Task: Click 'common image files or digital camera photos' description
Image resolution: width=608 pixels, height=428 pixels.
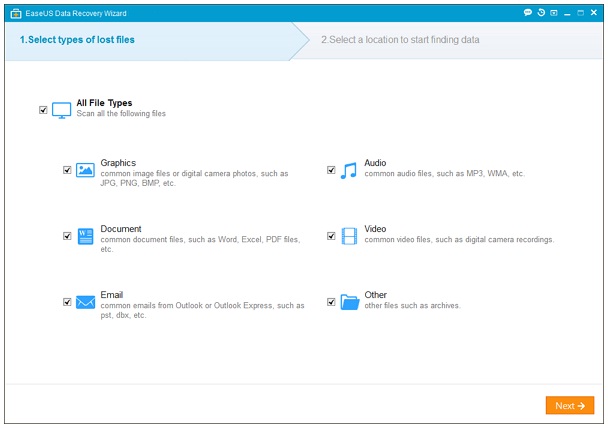Action: click(x=194, y=178)
